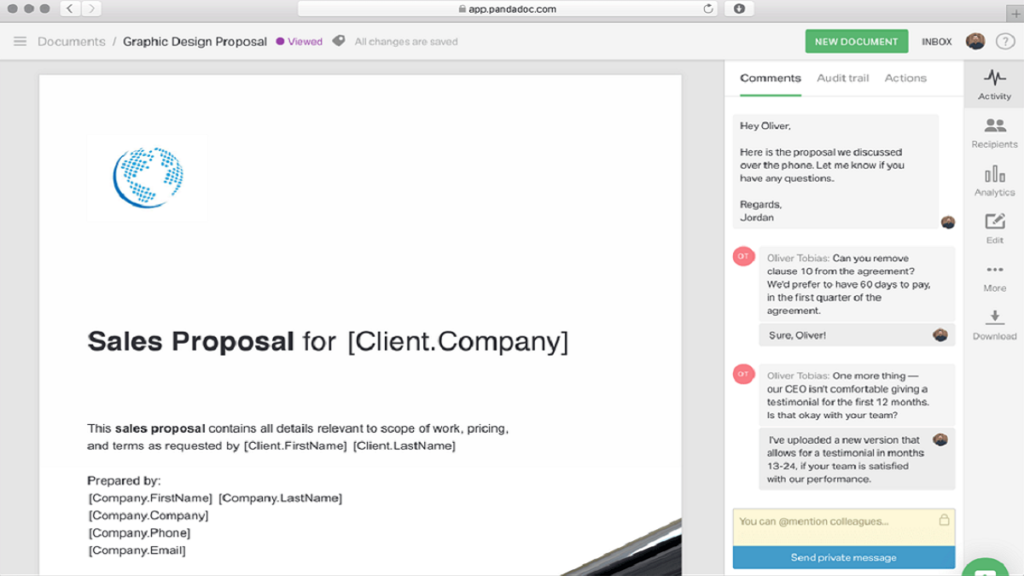Open the Activity panel
Viewport: 1024px width, 576px height.
(x=994, y=85)
